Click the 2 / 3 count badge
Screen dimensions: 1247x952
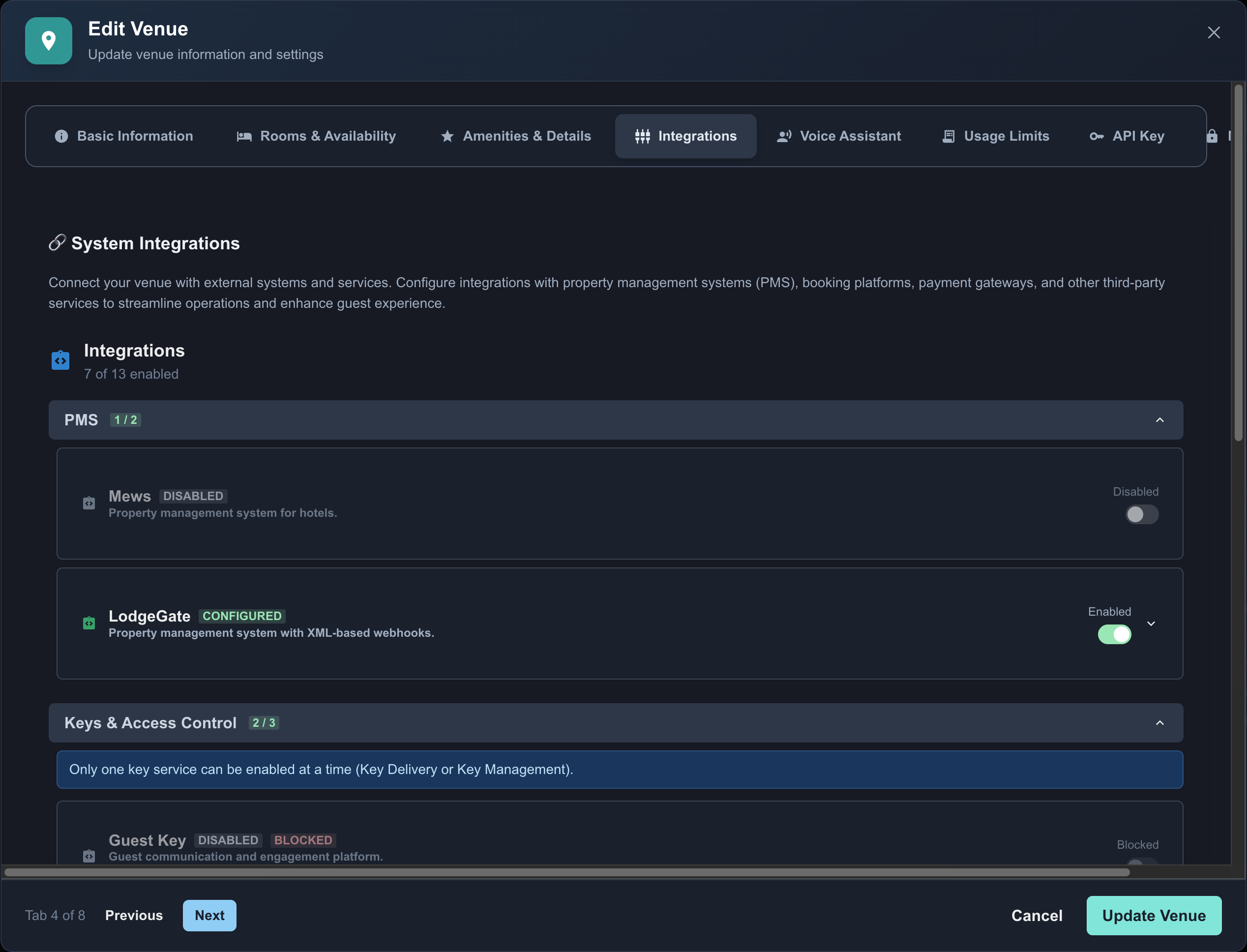[264, 723]
